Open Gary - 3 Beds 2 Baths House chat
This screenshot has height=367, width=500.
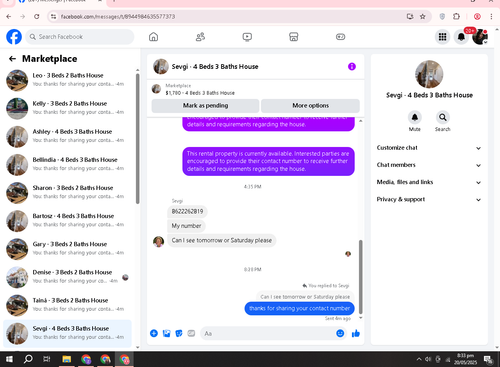pos(67,249)
